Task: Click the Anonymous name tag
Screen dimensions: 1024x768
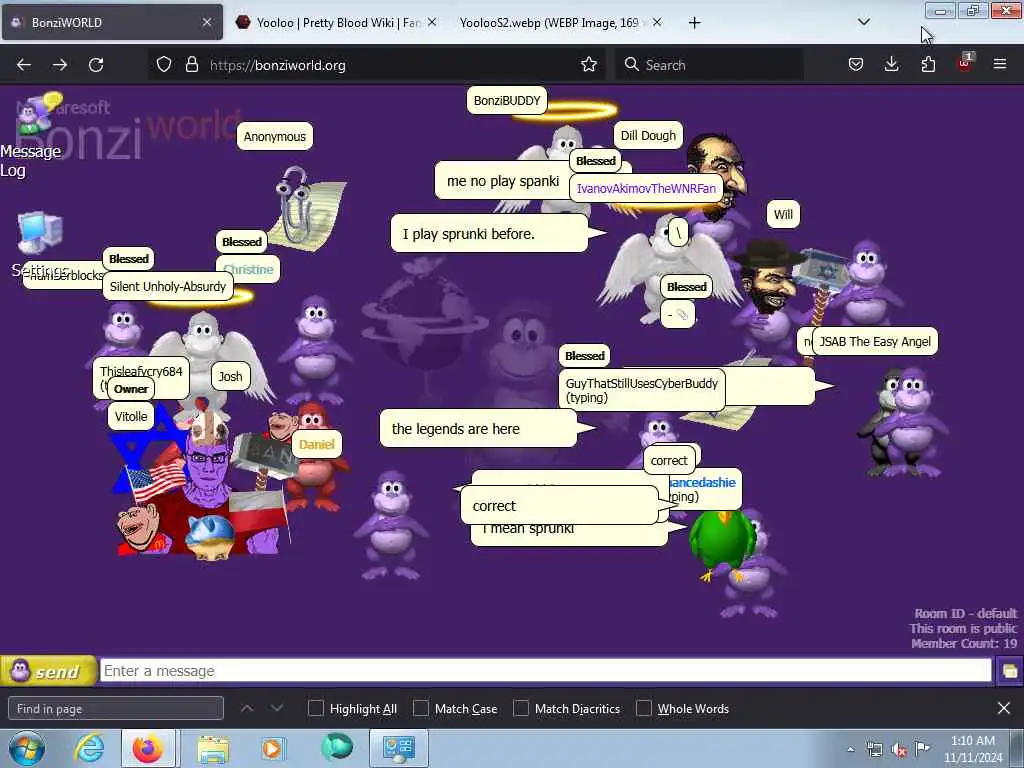Action: point(274,136)
